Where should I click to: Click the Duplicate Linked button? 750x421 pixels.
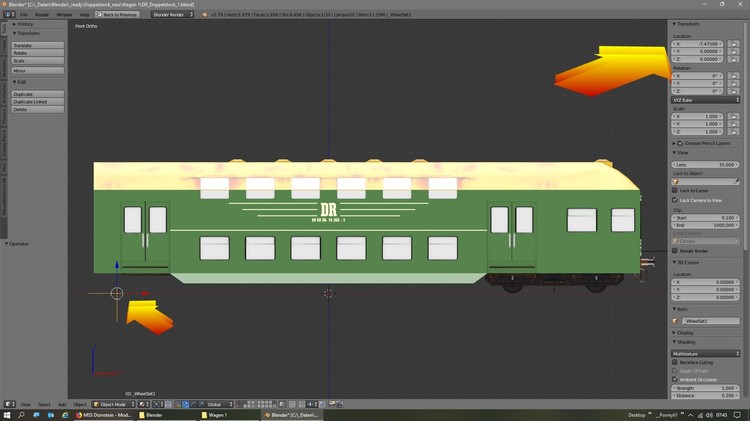(37, 102)
